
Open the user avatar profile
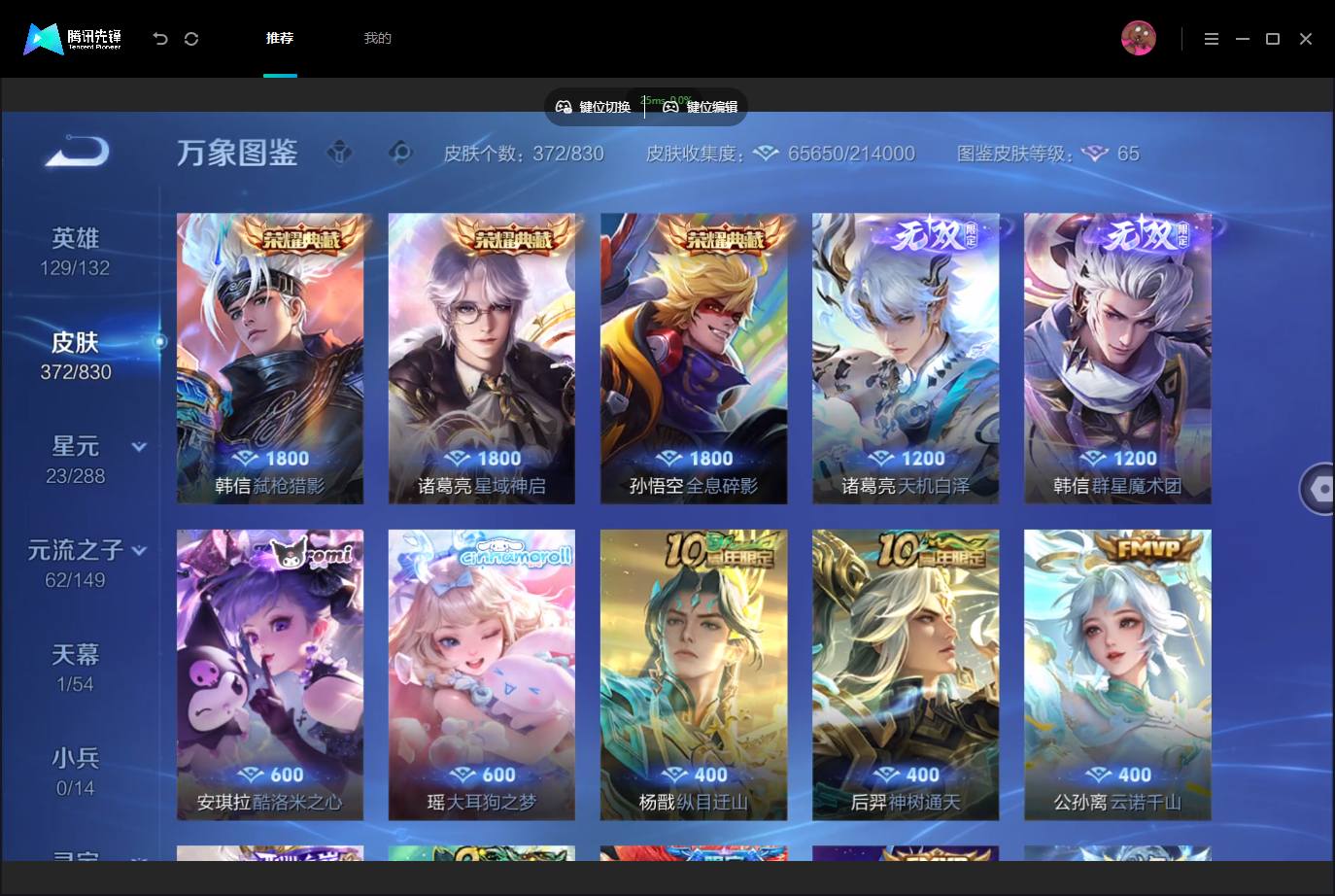pyautogui.click(x=1138, y=38)
